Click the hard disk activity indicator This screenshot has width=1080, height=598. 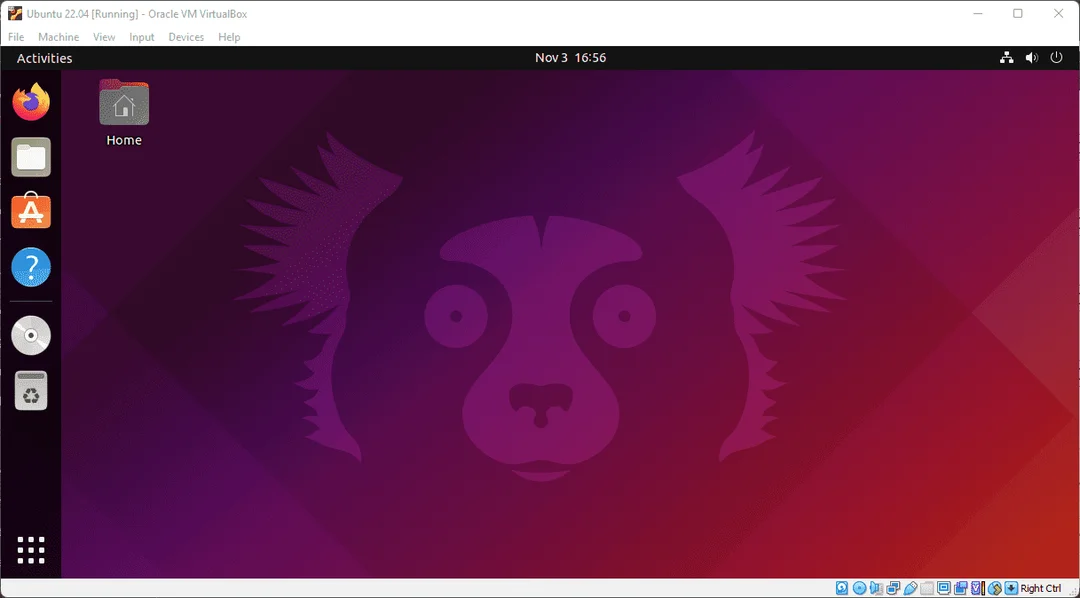coord(842,588)
